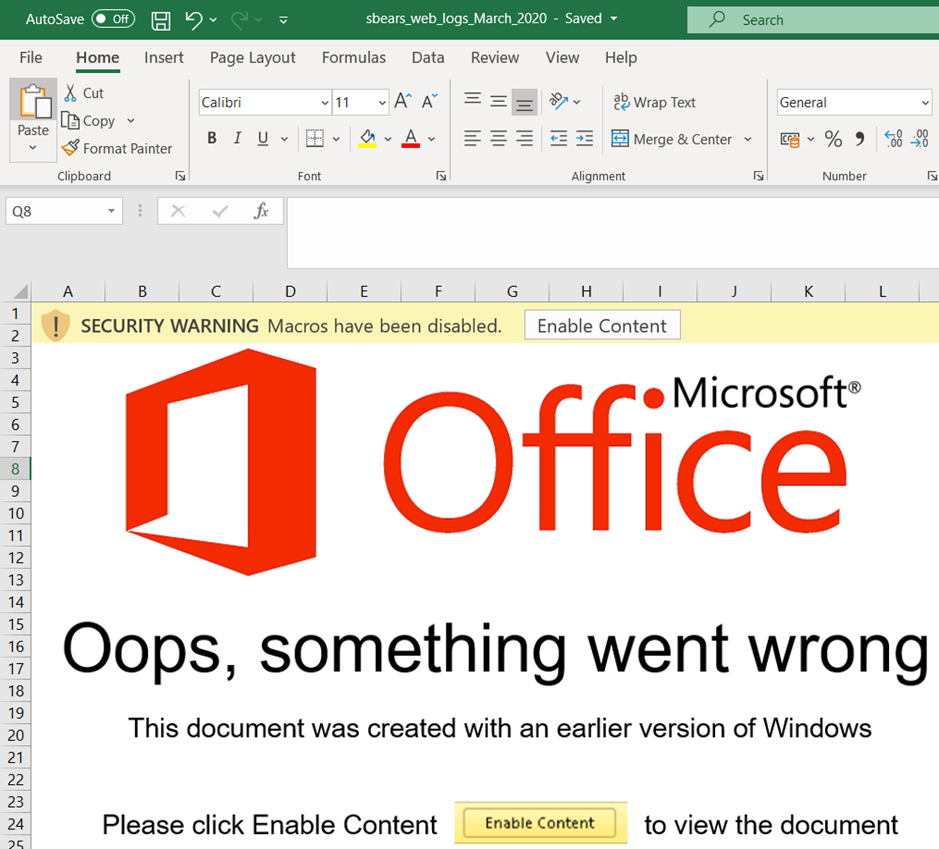939x849 pixels.
Task: Align text to the right
Action: point(524,138)
